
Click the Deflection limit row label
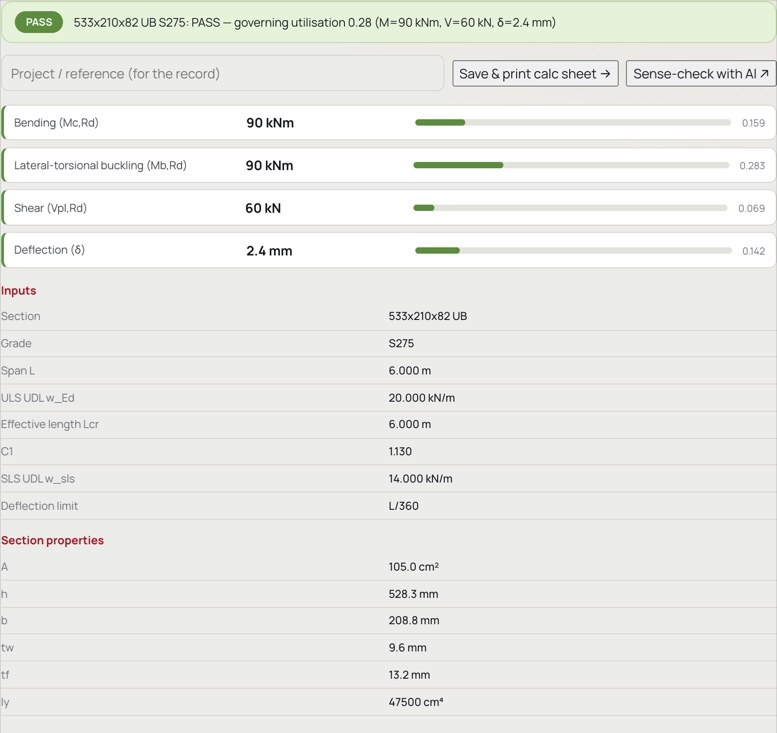click(x=39, y=506)
